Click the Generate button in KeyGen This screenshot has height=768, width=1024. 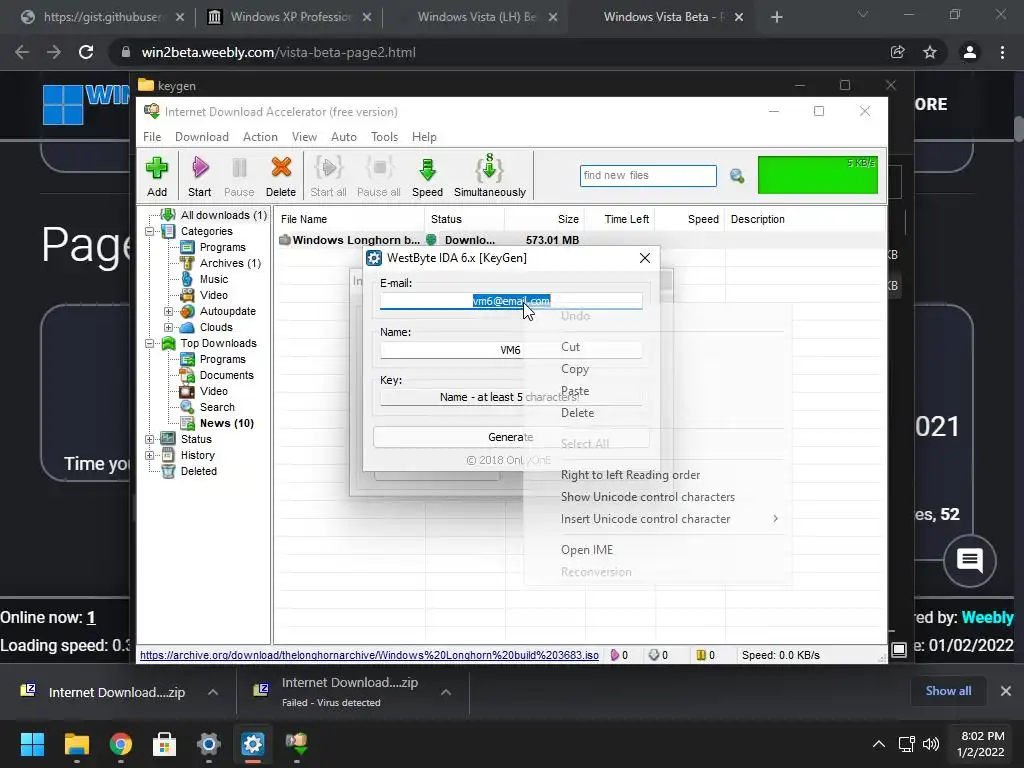[511, 437]
